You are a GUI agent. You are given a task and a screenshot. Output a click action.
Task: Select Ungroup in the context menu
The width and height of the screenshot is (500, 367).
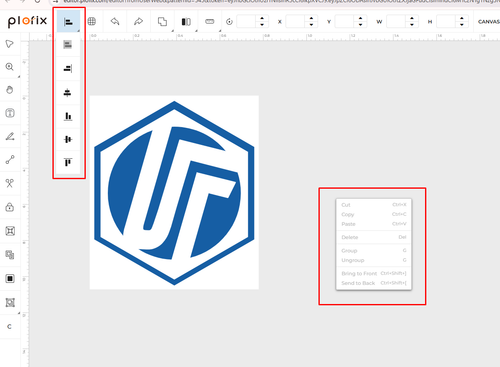coord(374,260)
